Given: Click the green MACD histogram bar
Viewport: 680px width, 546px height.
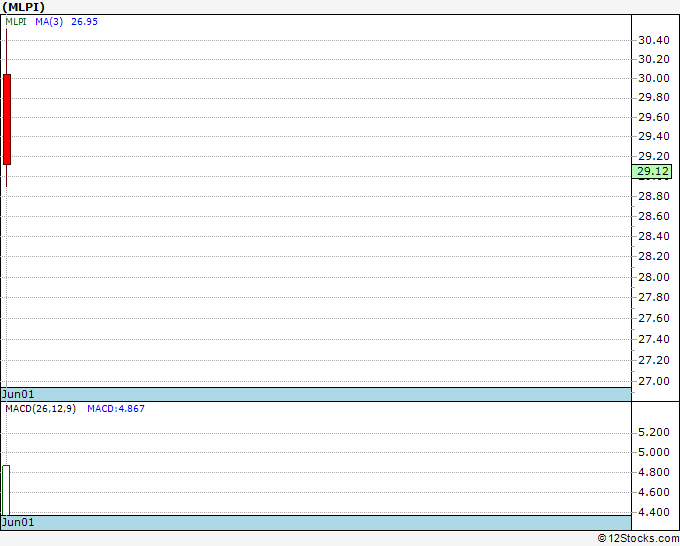Looking at the screenshot, I should pyautogui.click(x=6, y=490).
